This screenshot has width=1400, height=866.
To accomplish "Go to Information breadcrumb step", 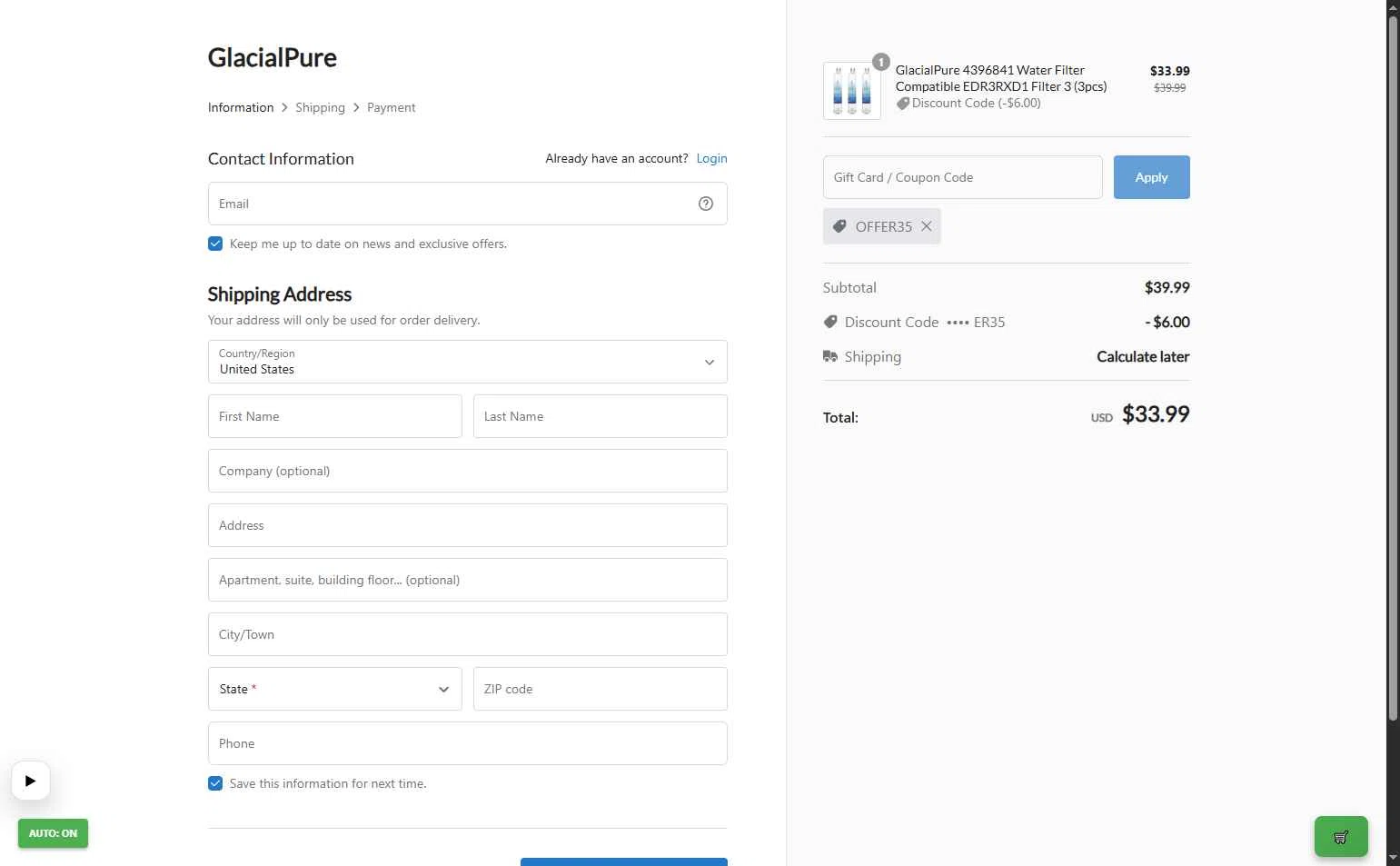I will click(241, 107).
